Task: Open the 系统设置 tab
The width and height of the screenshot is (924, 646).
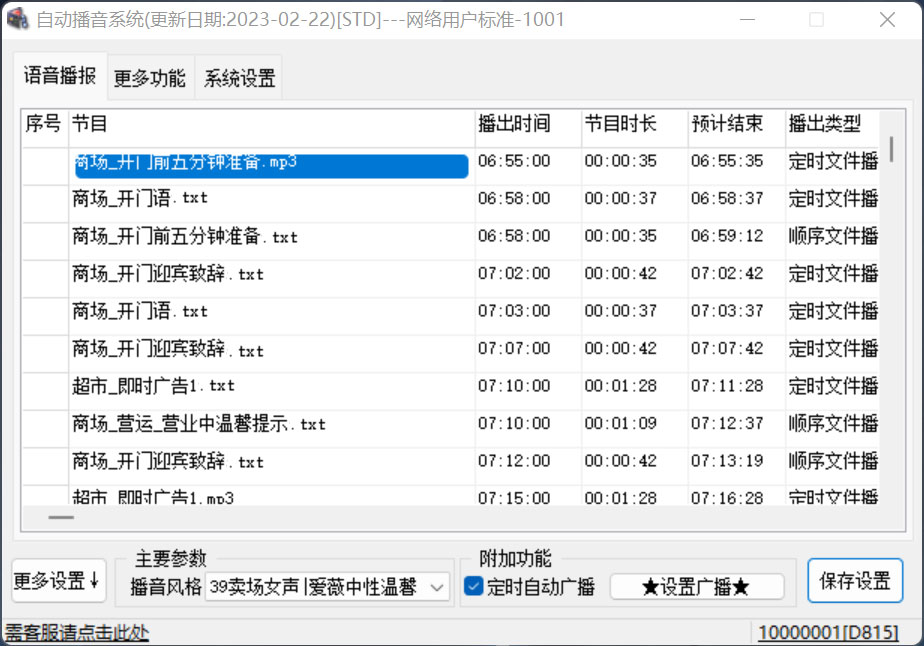Action: coord(239,78)
